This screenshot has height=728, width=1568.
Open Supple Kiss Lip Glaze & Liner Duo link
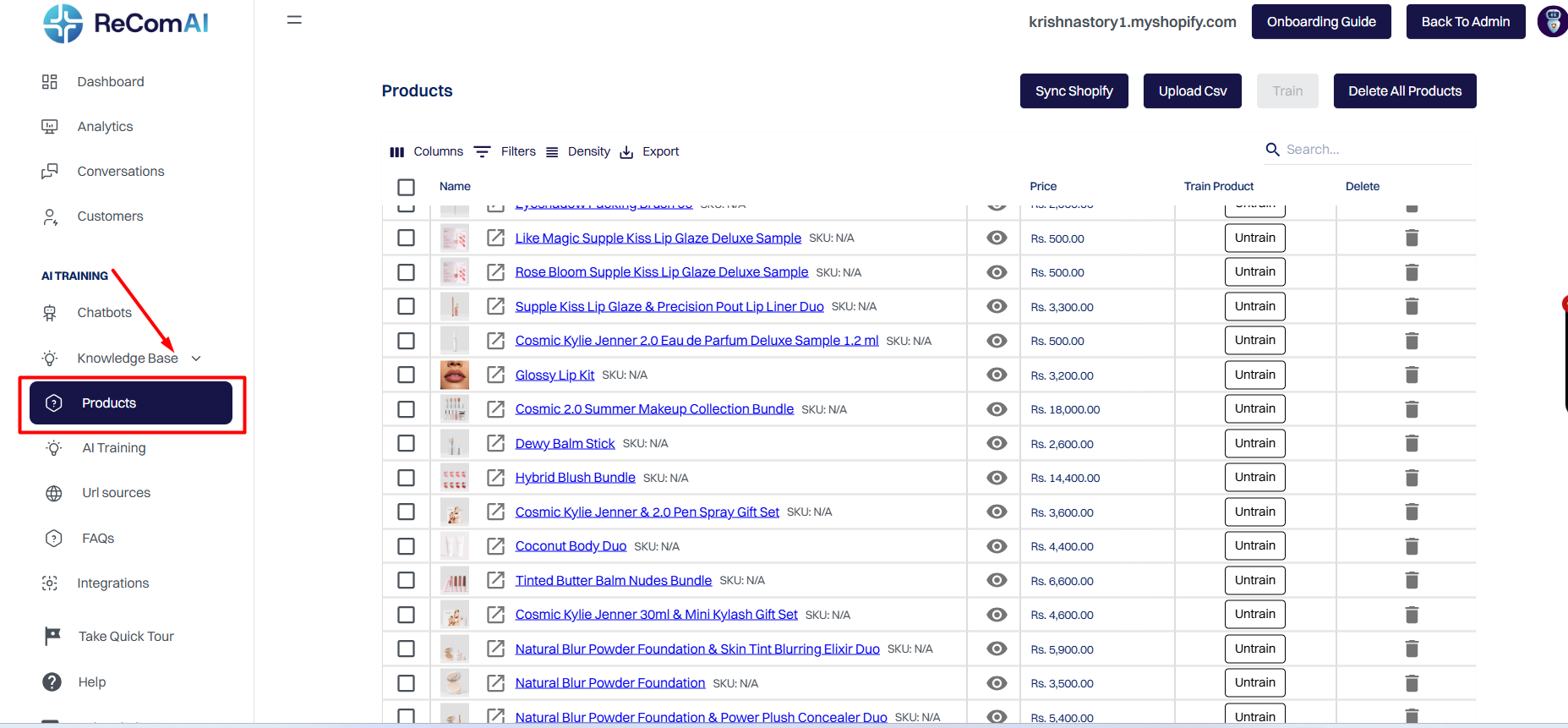[x=669, y=307]
